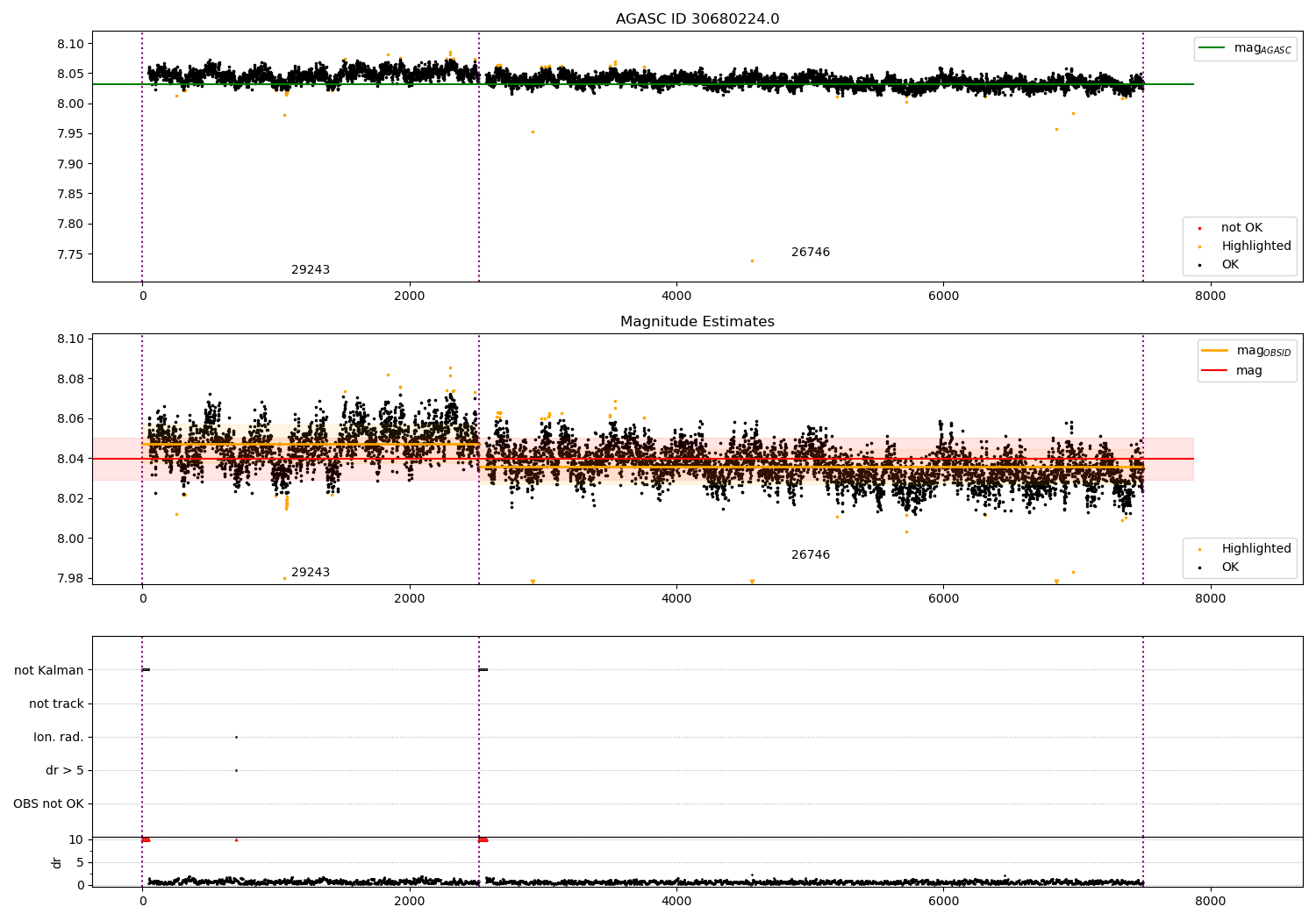Click the "OBS not OK" axis label

[x=48, y=803]
